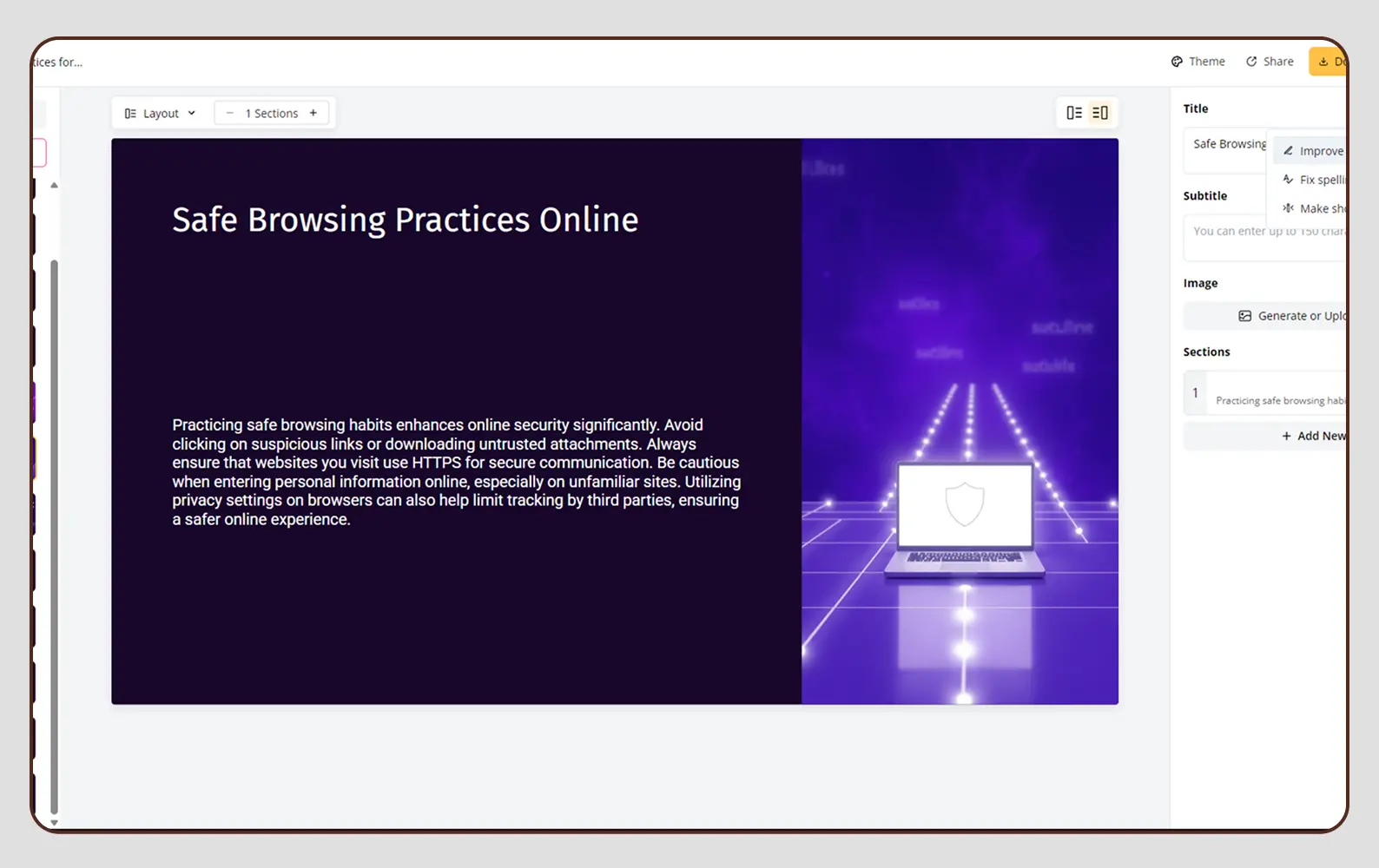Switch to image-left layout icon
1379x868 pixels.
[1074, 113]
